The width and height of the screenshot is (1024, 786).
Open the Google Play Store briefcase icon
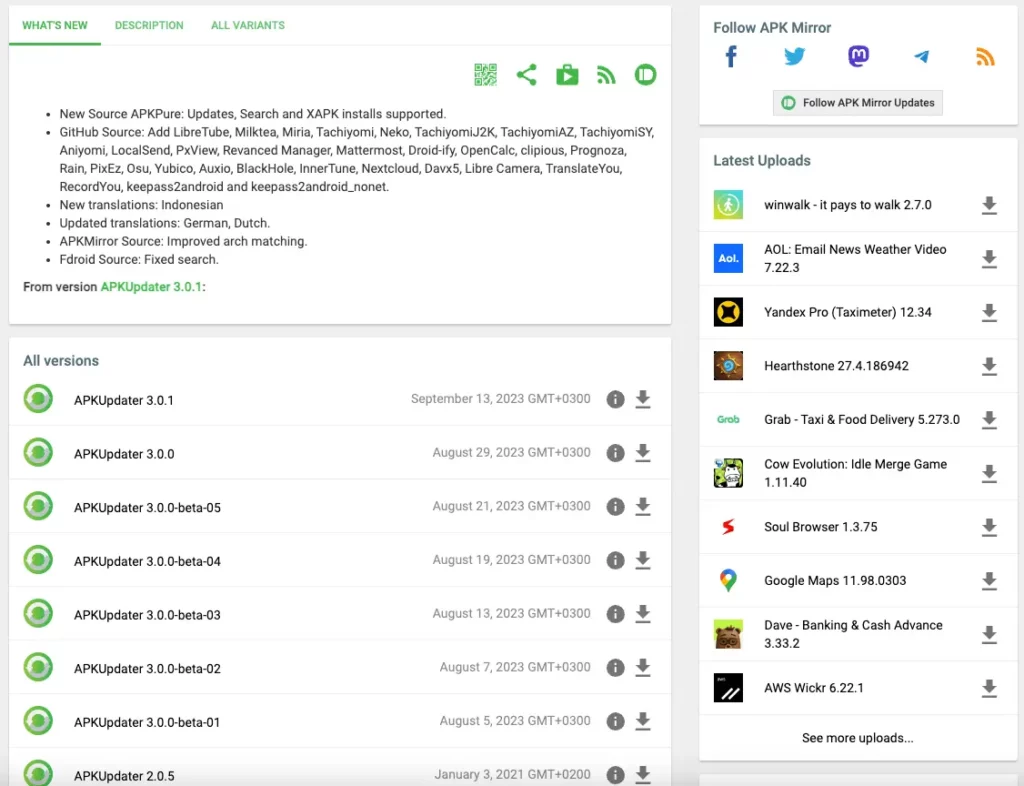[567, 75]
